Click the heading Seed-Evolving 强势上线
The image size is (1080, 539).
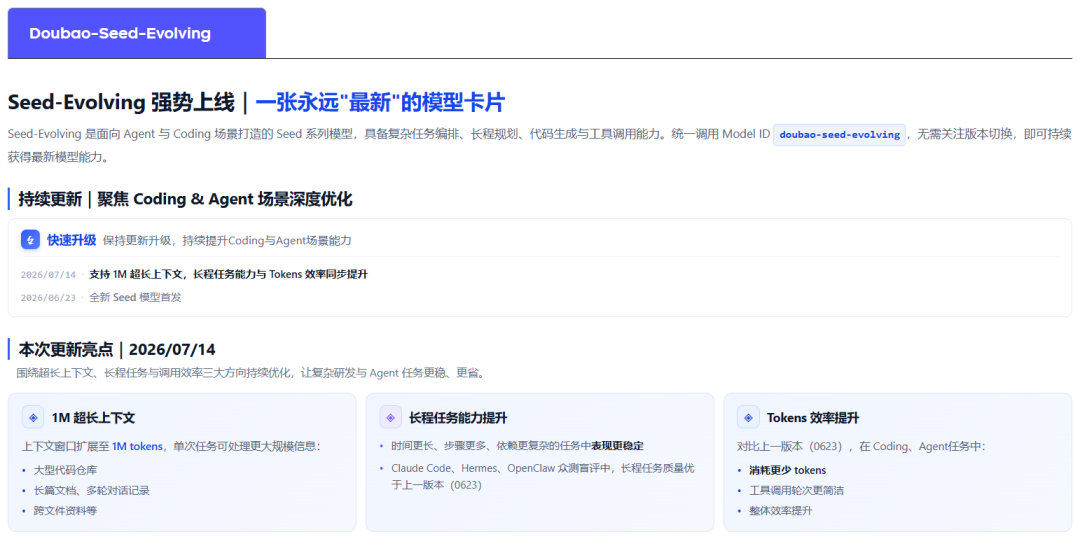(121, 102)
